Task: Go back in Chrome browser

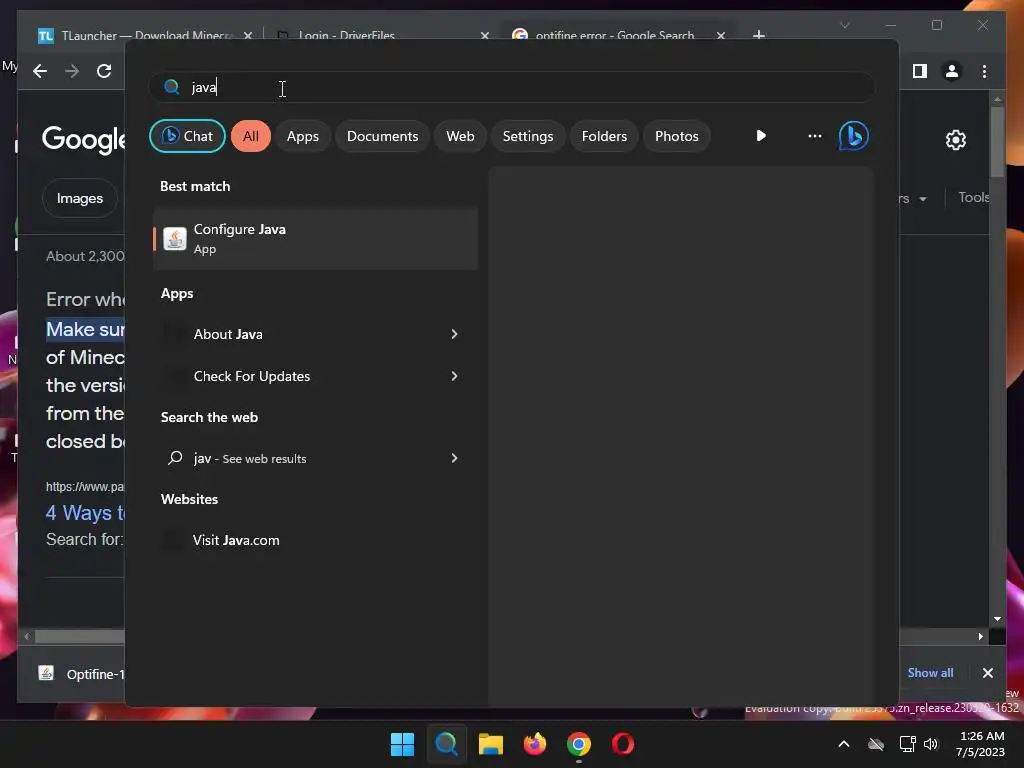Action: point(40,71)
